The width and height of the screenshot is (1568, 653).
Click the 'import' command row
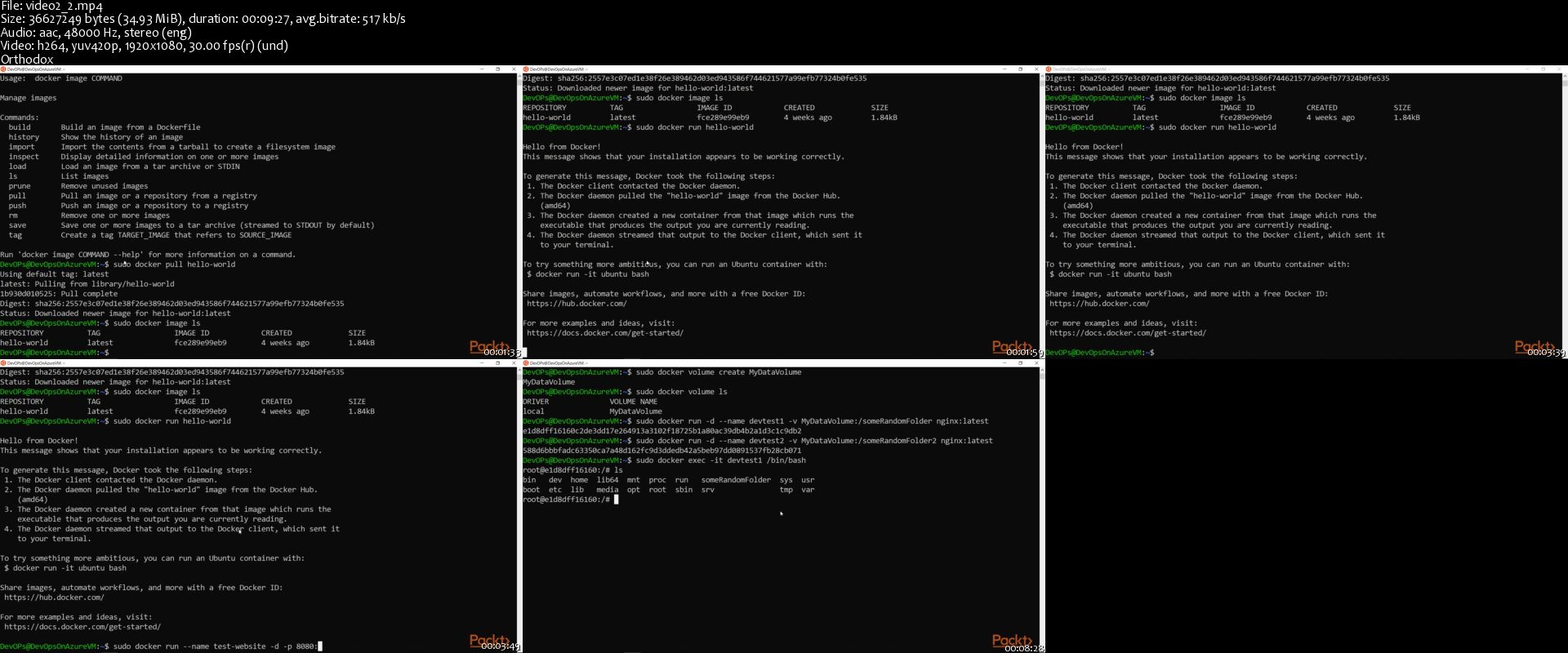(171, 147)
